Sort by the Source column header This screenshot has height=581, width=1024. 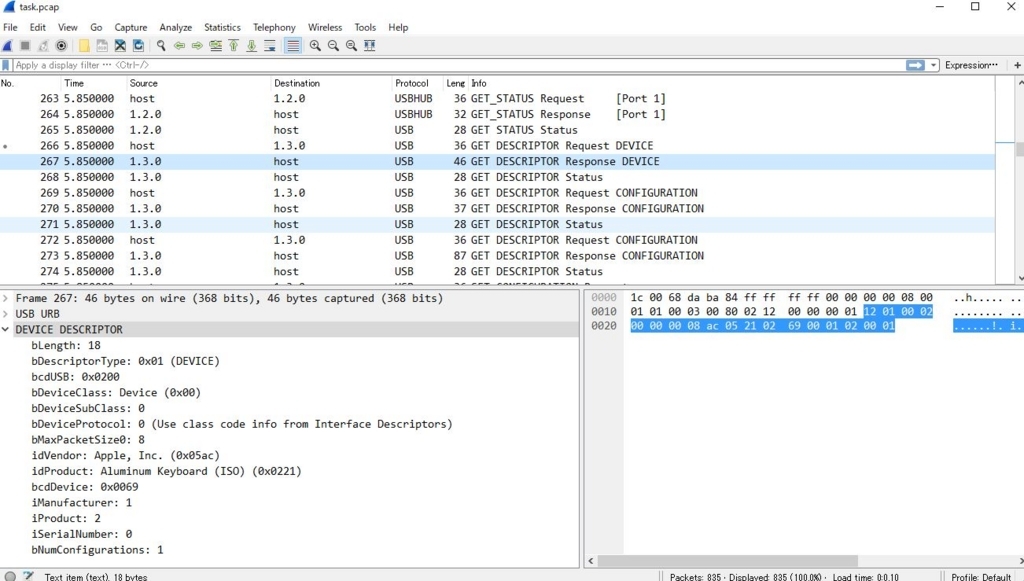click(x=199, y=84)
